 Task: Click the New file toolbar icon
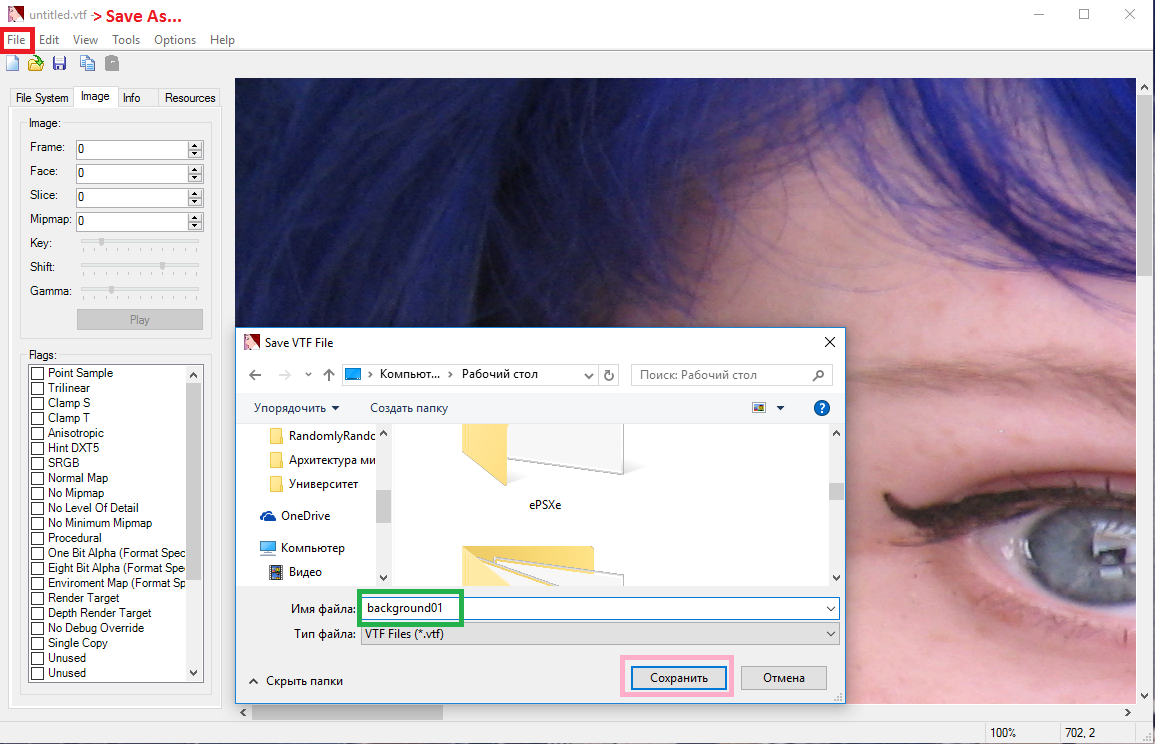click(13, 63)
